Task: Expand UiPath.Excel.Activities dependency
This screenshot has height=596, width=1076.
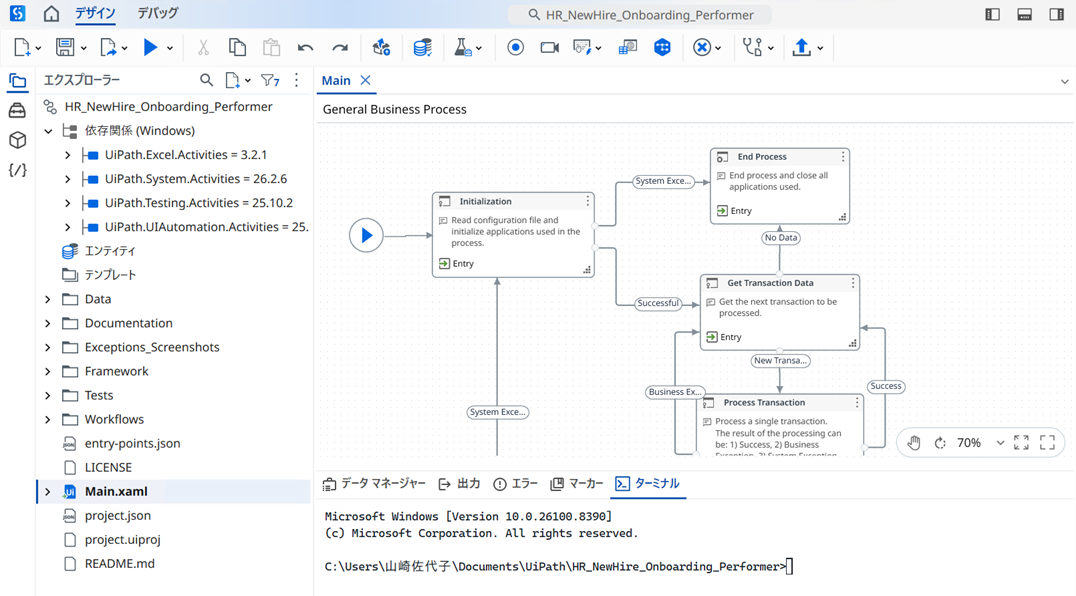Action: pos(67,155)
